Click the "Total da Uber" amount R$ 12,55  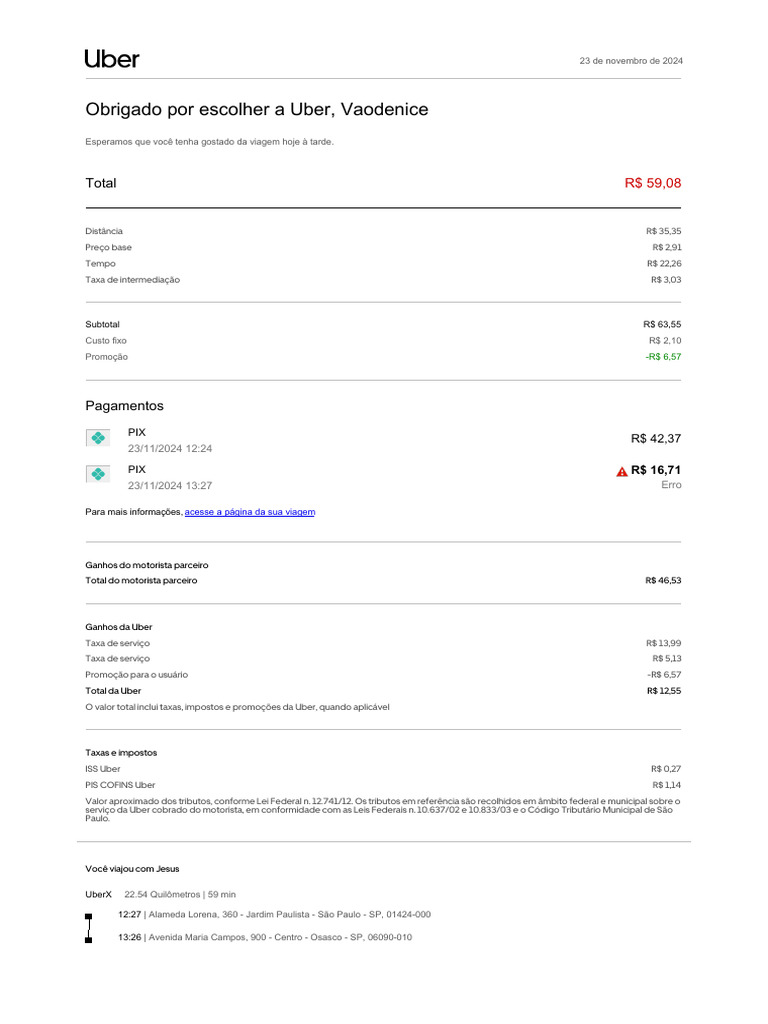coord(663,691)
